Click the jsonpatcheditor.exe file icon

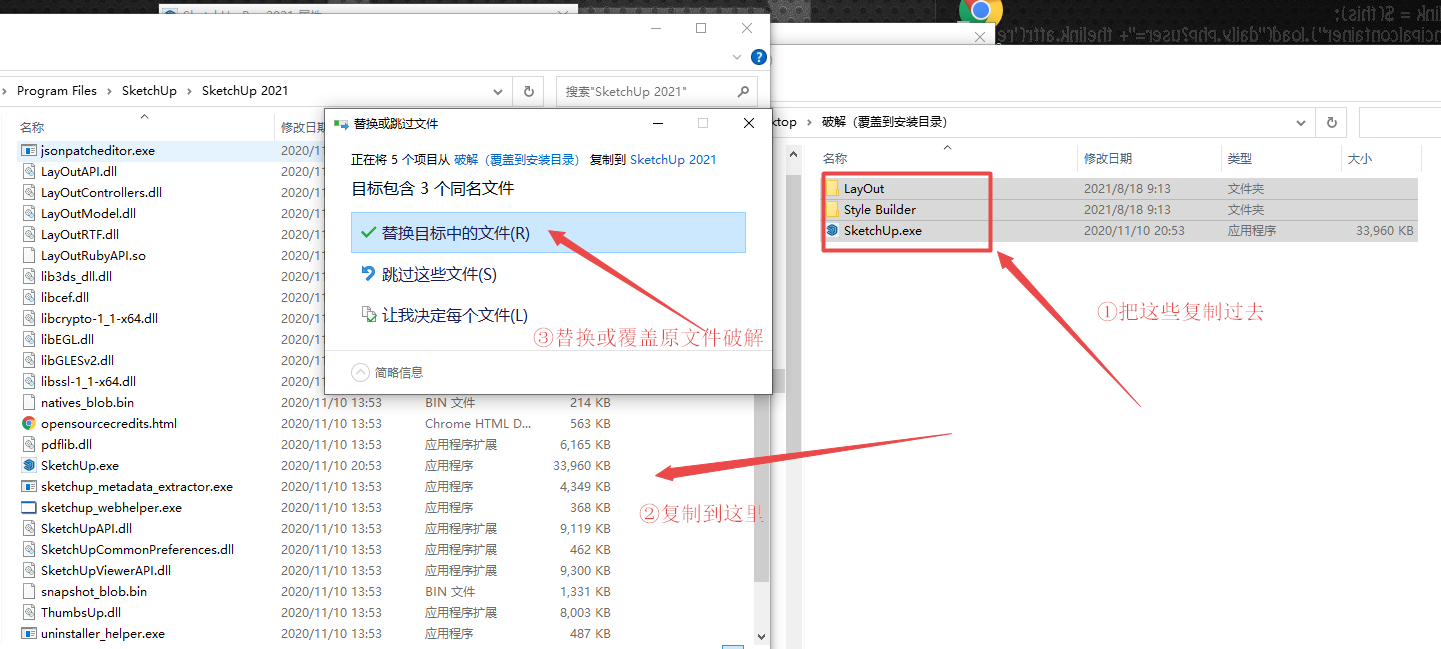[29, 150]
